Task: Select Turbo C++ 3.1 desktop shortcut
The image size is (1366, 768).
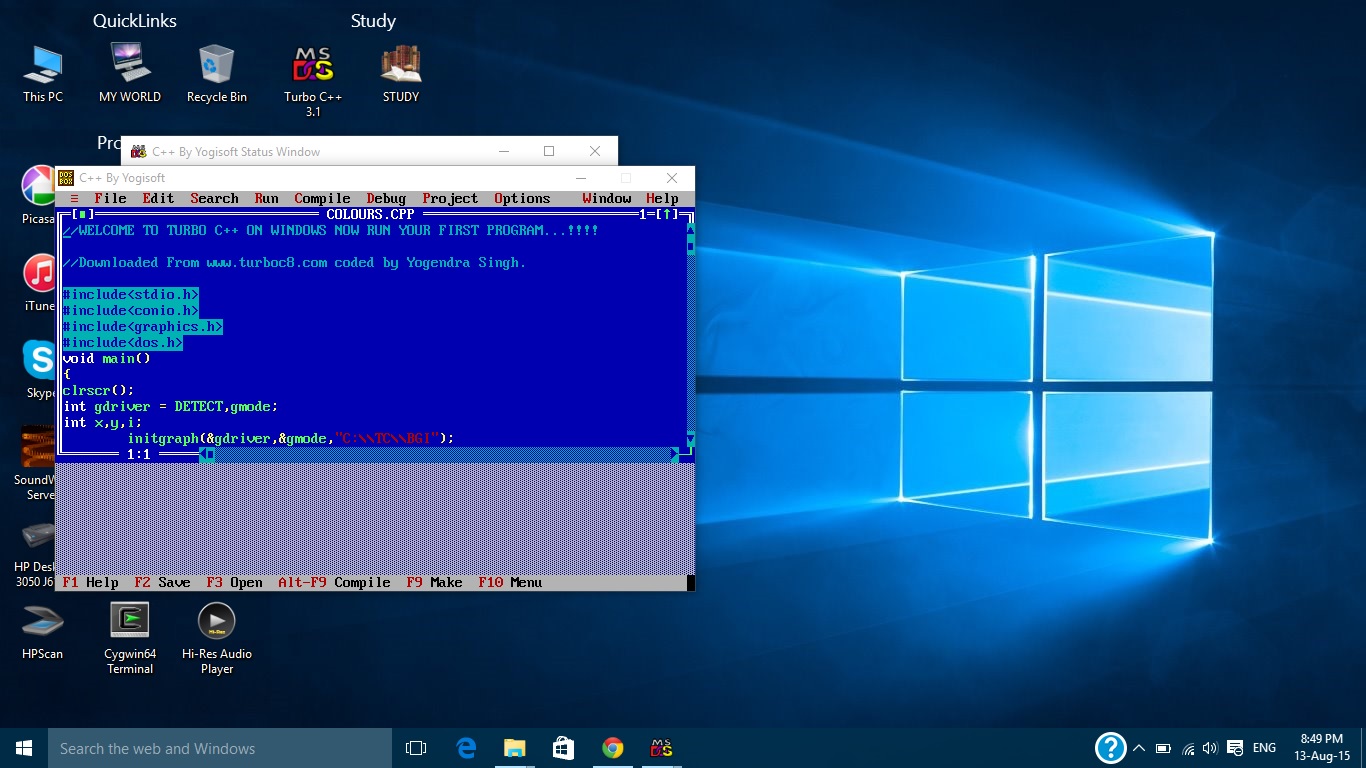Action: (313, 81)
